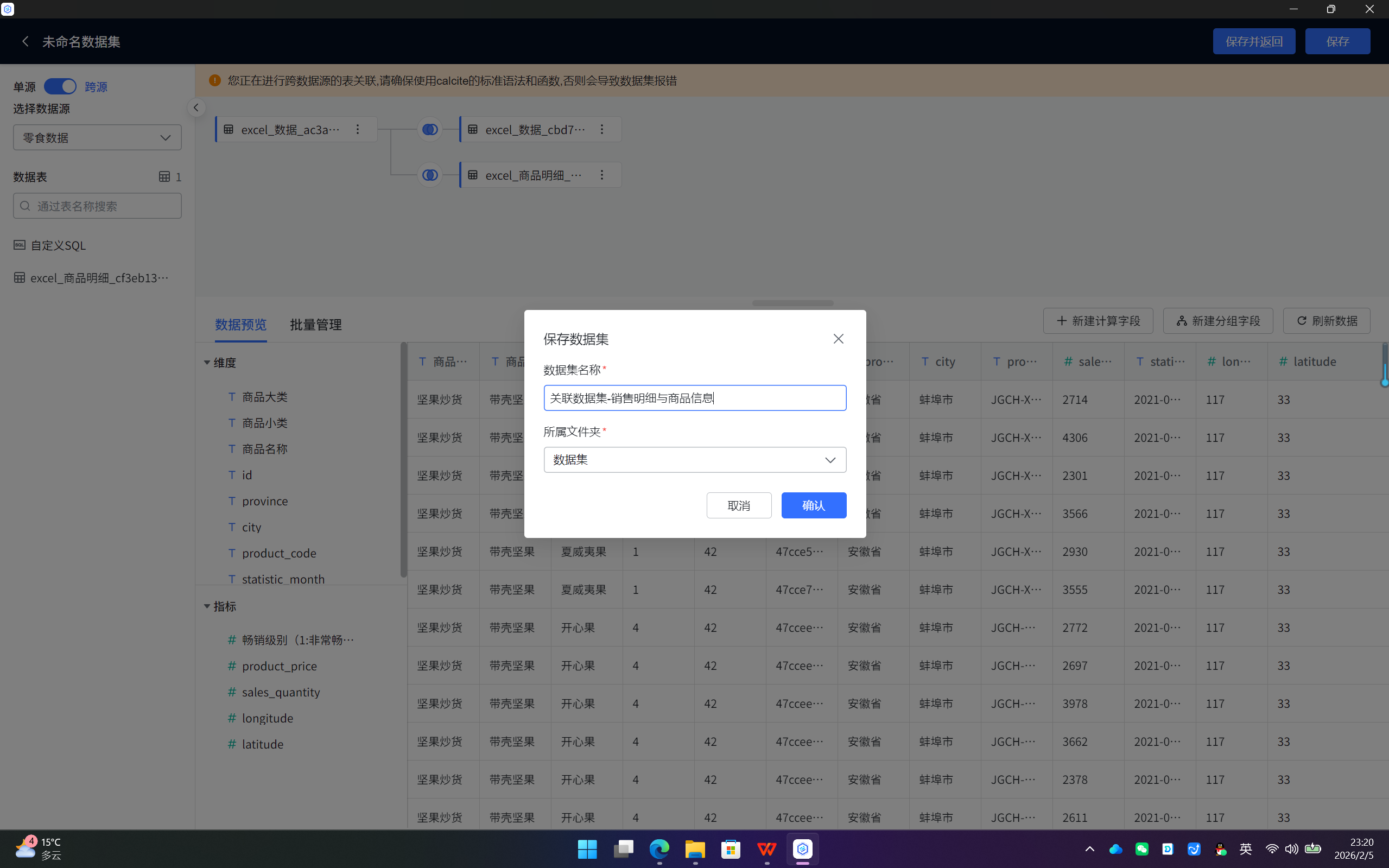Open the 自定义SQL item

click(x=58, y=245)
